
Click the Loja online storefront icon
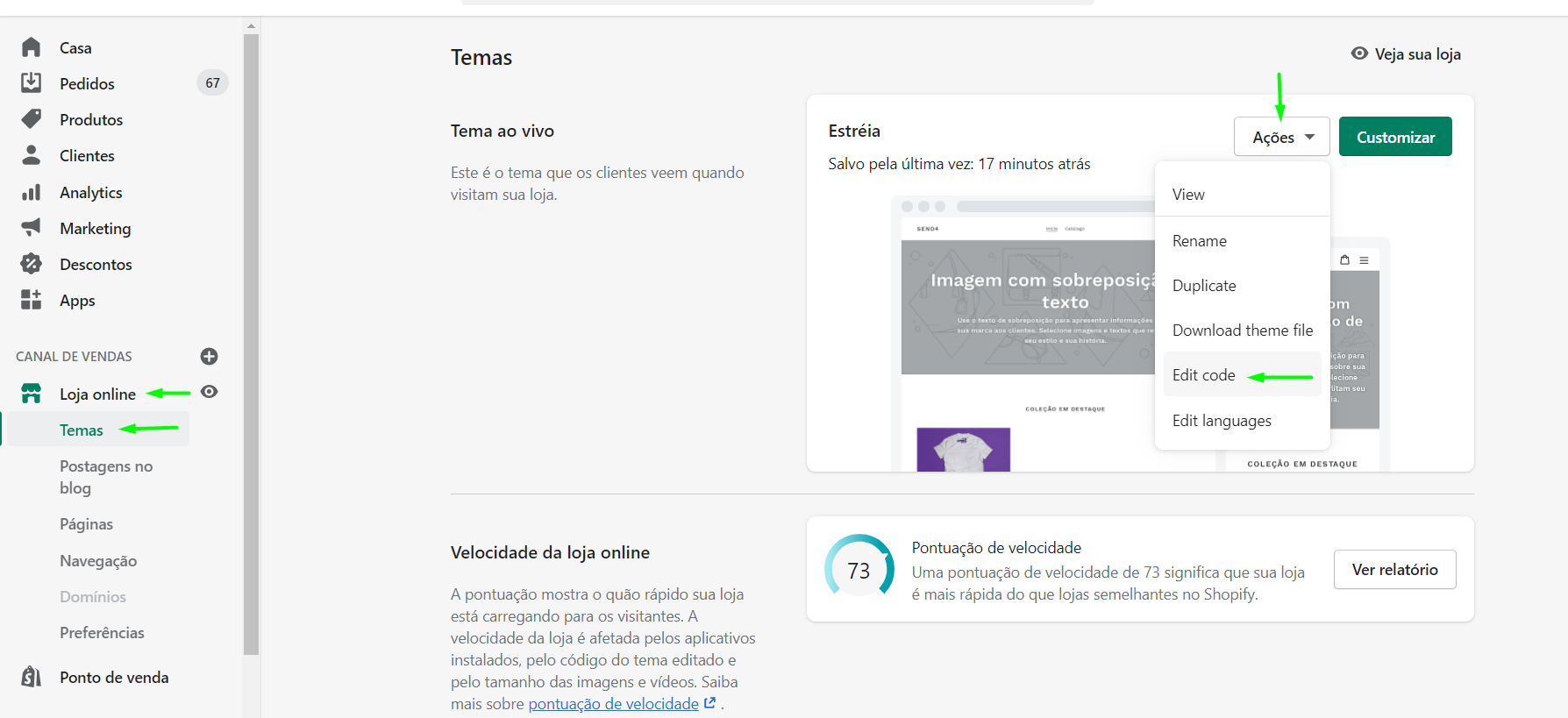[32, 394]
